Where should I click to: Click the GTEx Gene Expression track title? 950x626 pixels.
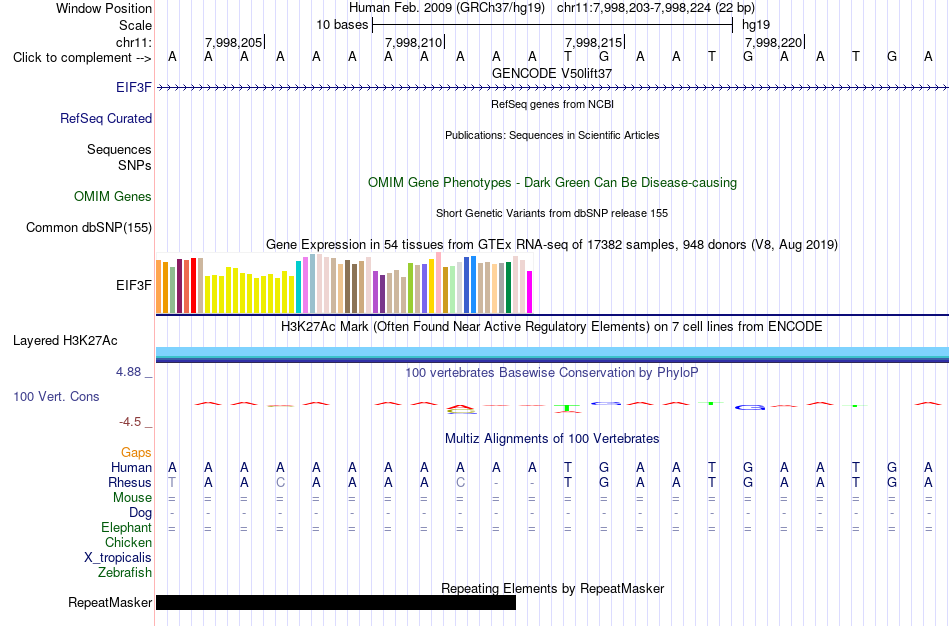pyautogui.click(x=552, y=245)
